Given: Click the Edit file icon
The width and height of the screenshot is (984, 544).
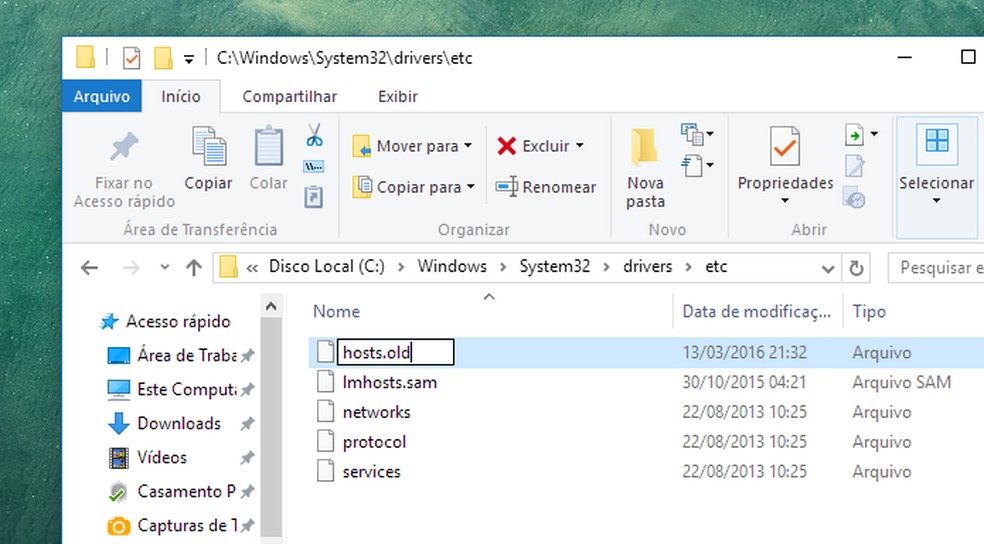Looking at the screenshot, I should pos(855,166).
